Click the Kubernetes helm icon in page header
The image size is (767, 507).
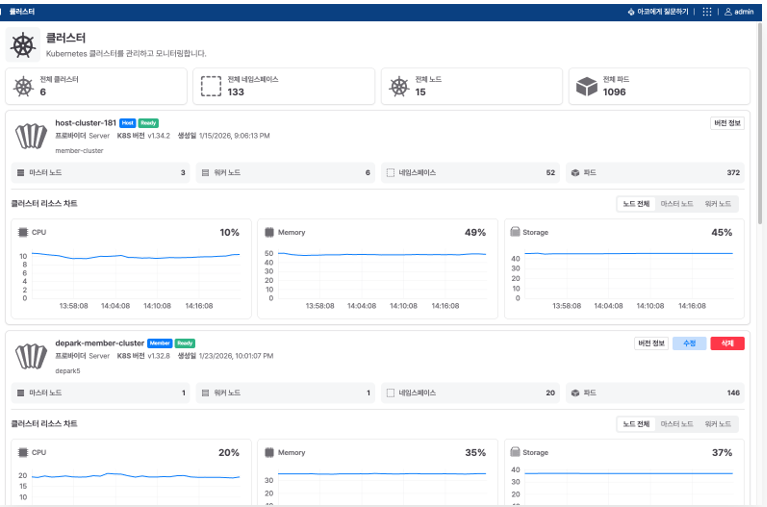pos(23,45)
